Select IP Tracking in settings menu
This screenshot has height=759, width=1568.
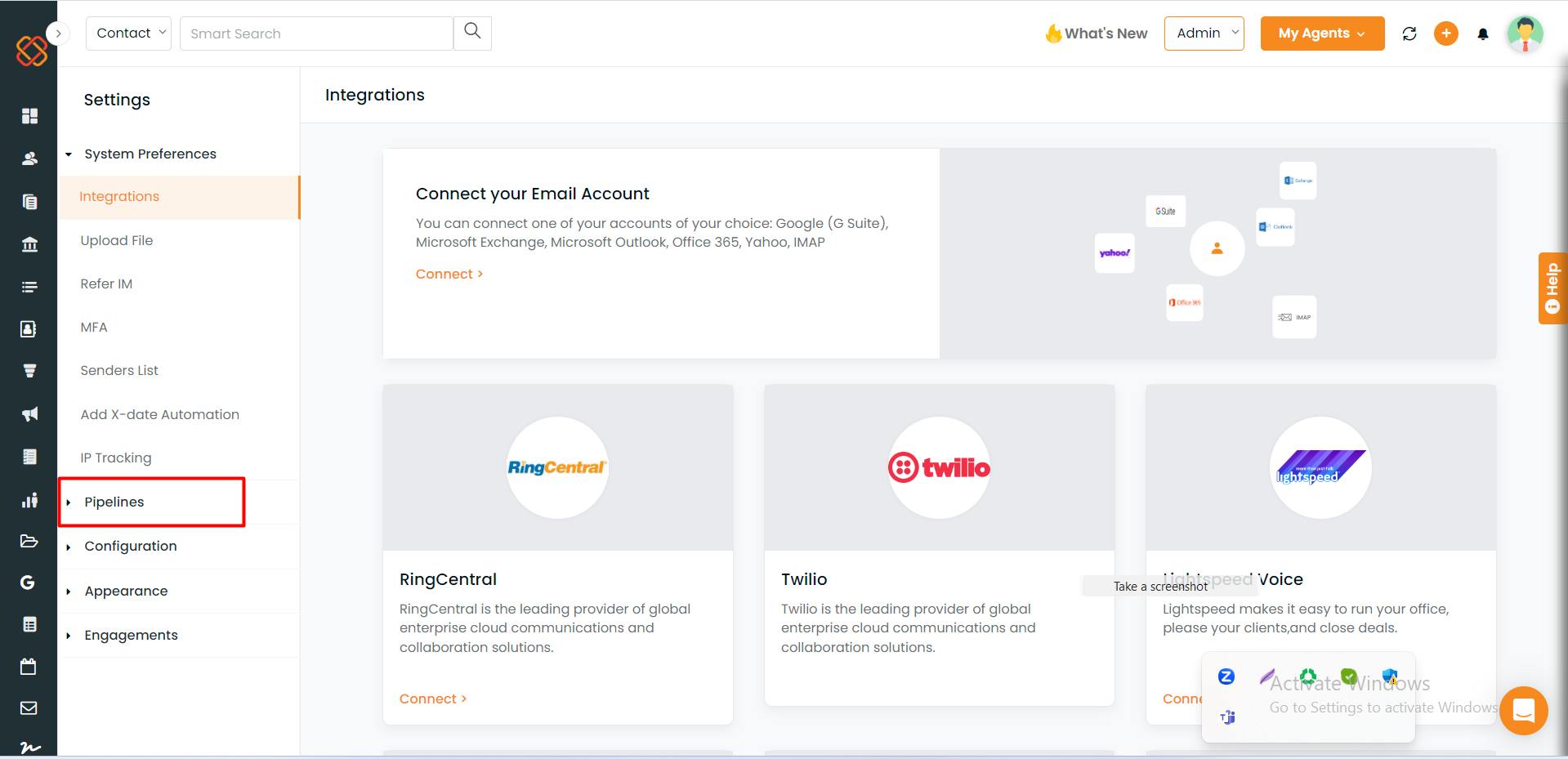click(116, 458)
